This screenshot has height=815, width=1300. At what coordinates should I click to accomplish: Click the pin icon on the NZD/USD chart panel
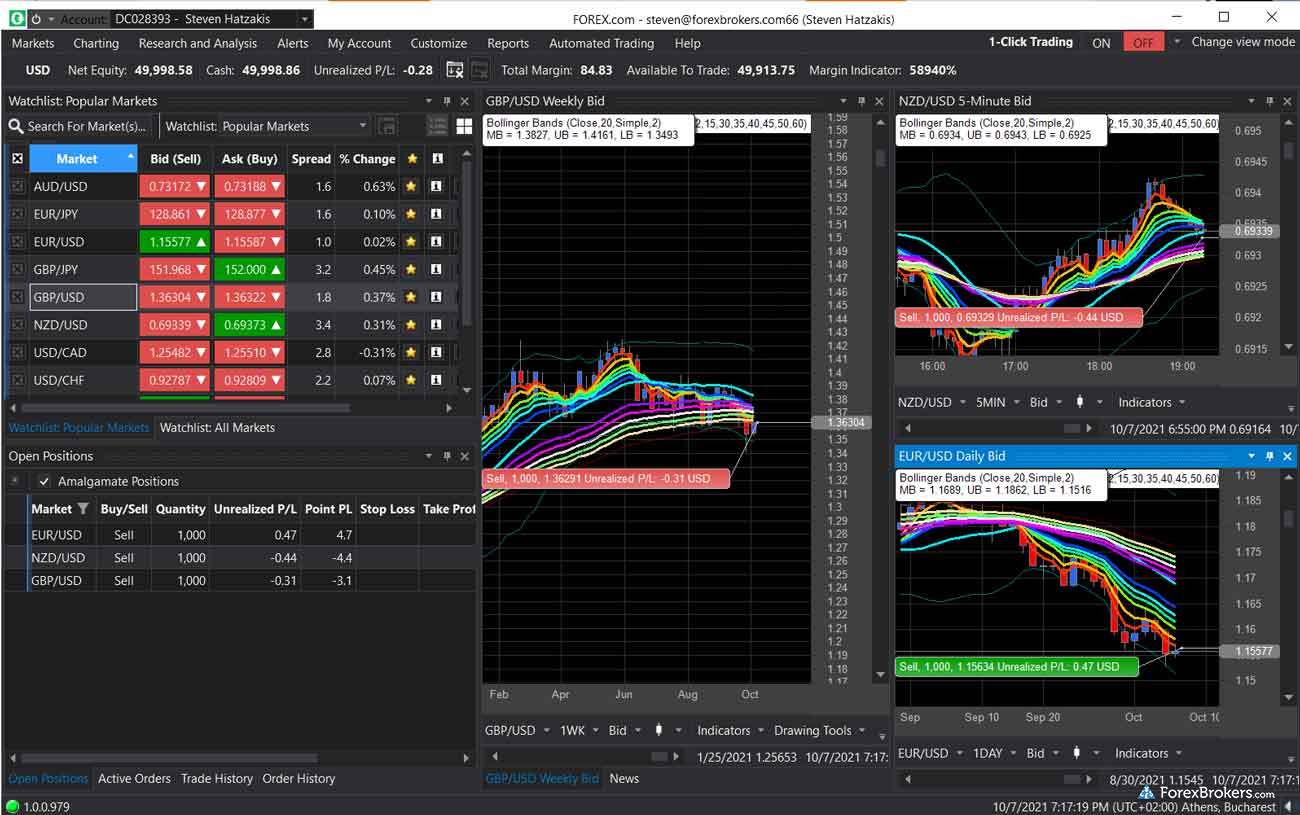(1270, 101)
